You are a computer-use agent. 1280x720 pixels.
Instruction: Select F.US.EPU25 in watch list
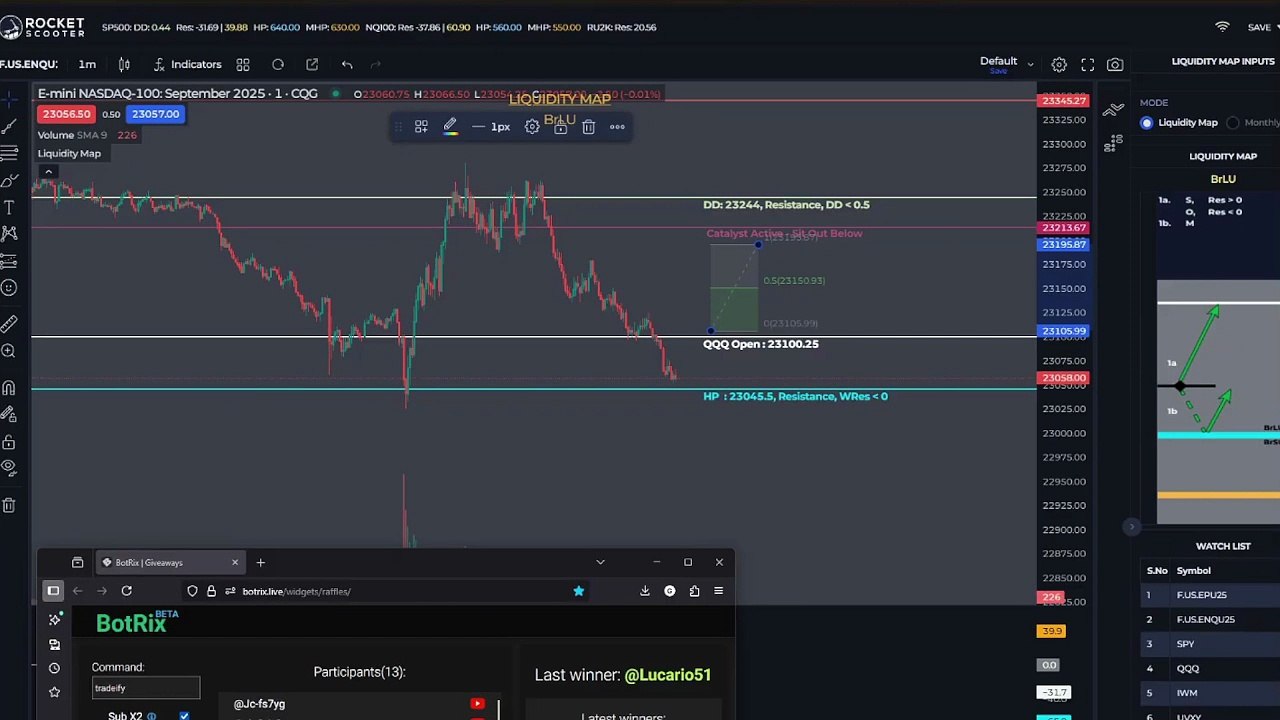click(1211, 595)
